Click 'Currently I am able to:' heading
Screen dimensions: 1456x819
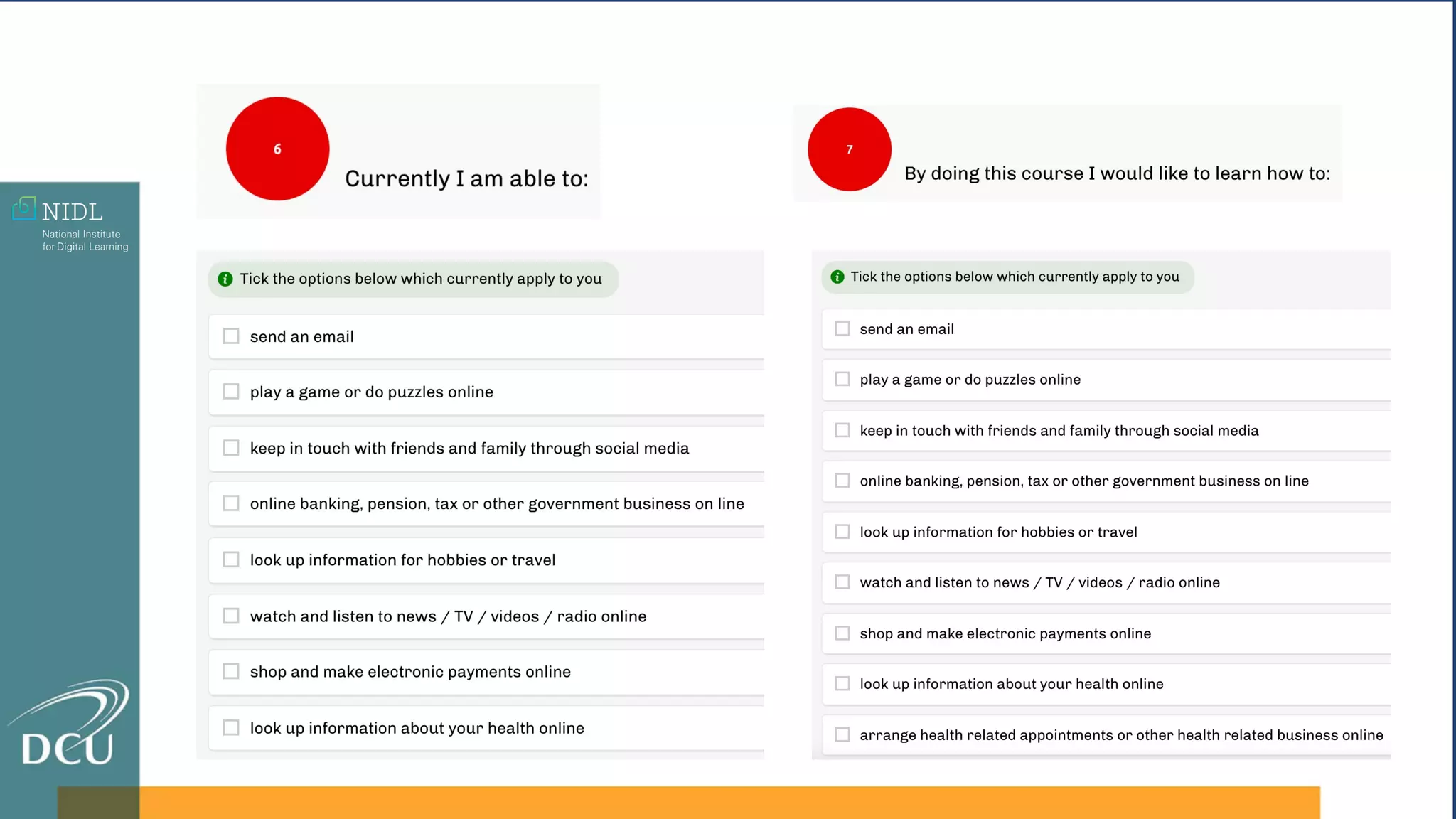(x=466, y=178)
